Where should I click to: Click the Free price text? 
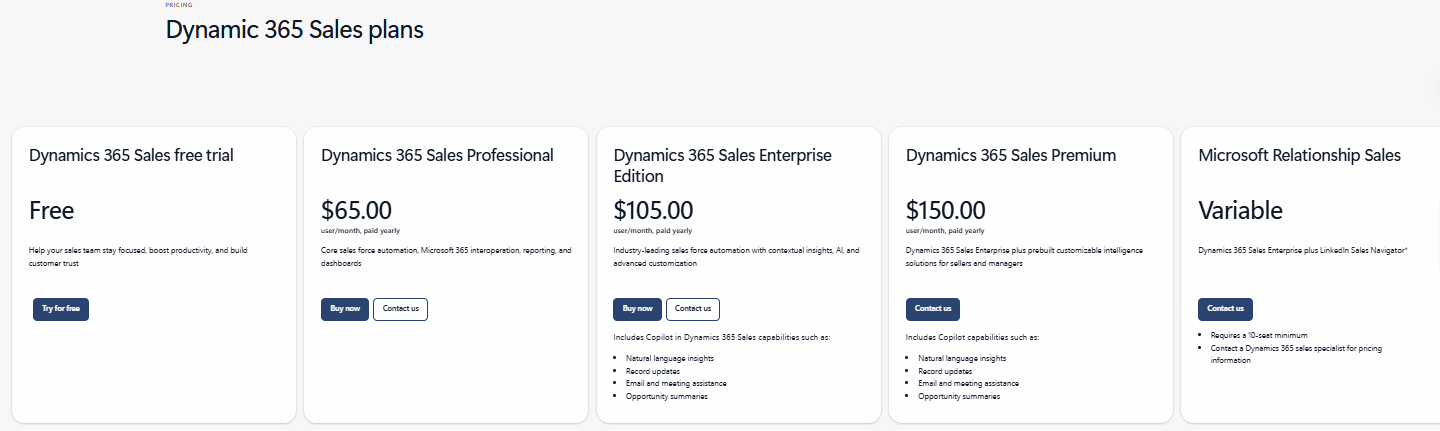pos(52,211)
